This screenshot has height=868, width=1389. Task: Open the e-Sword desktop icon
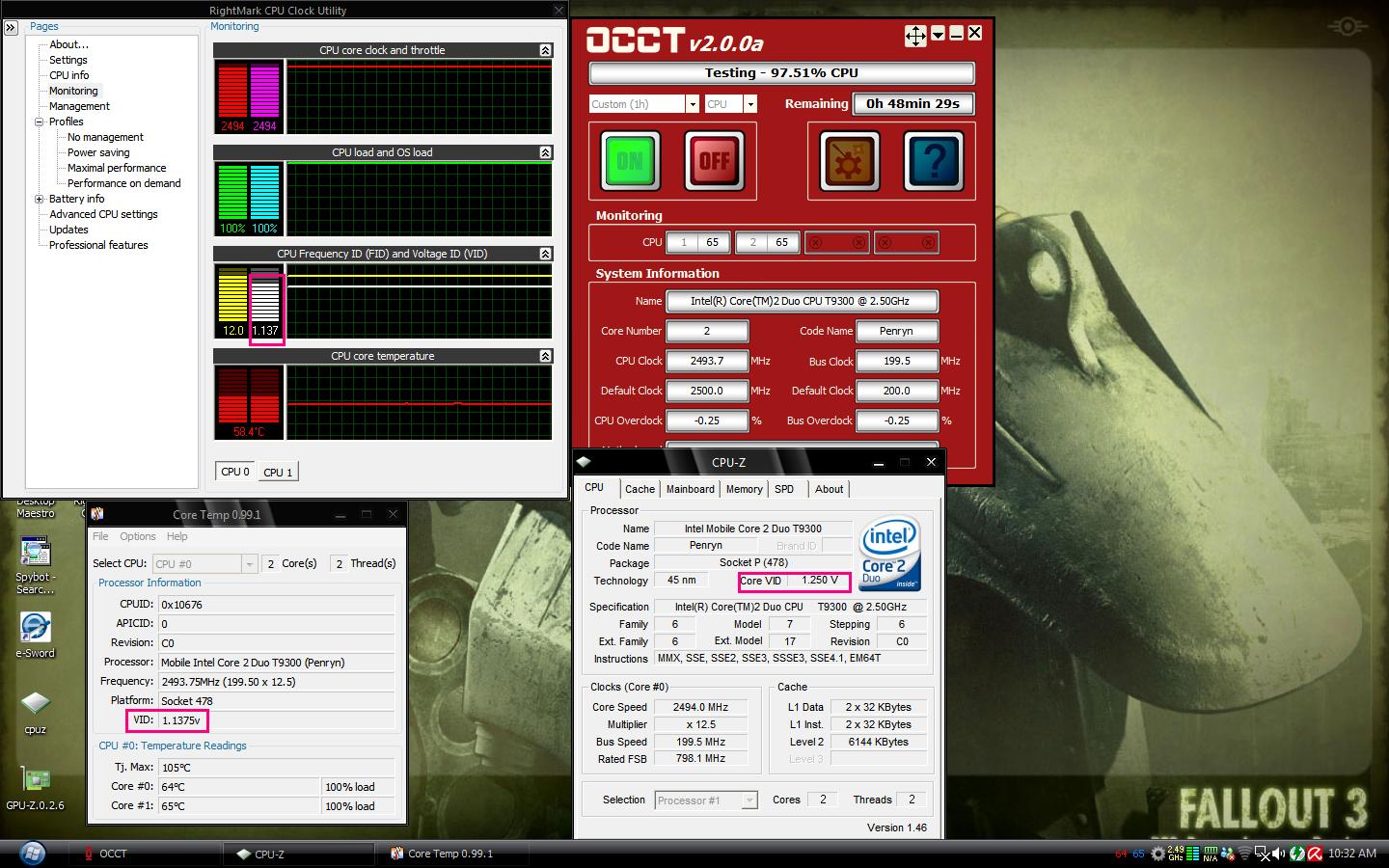tap(35, 636)
